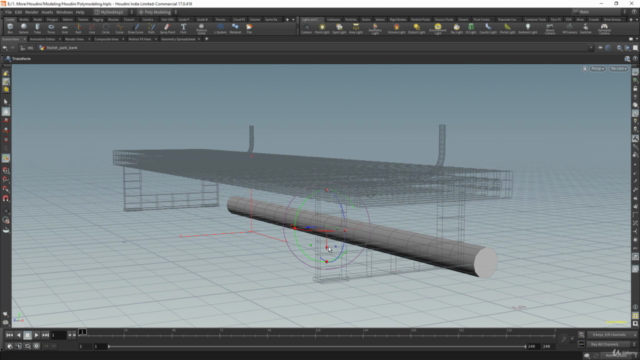The height and width of the screenshot is (360, 640).
Task: Click the timeline frame marker at 1
Action: 82,332
